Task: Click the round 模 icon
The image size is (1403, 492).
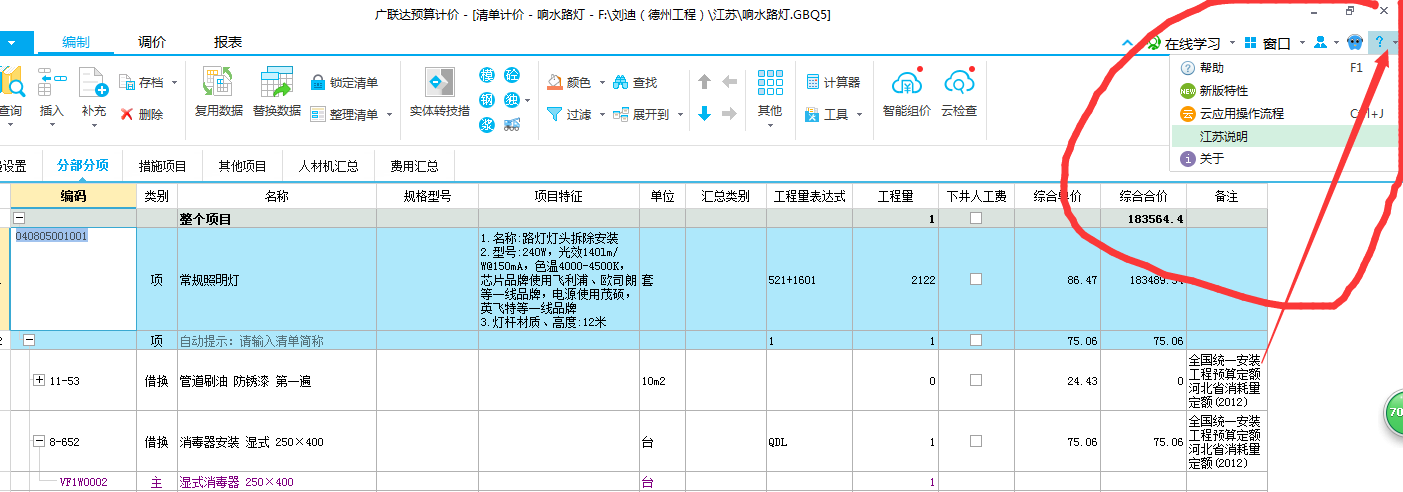Action: [487, 76]
